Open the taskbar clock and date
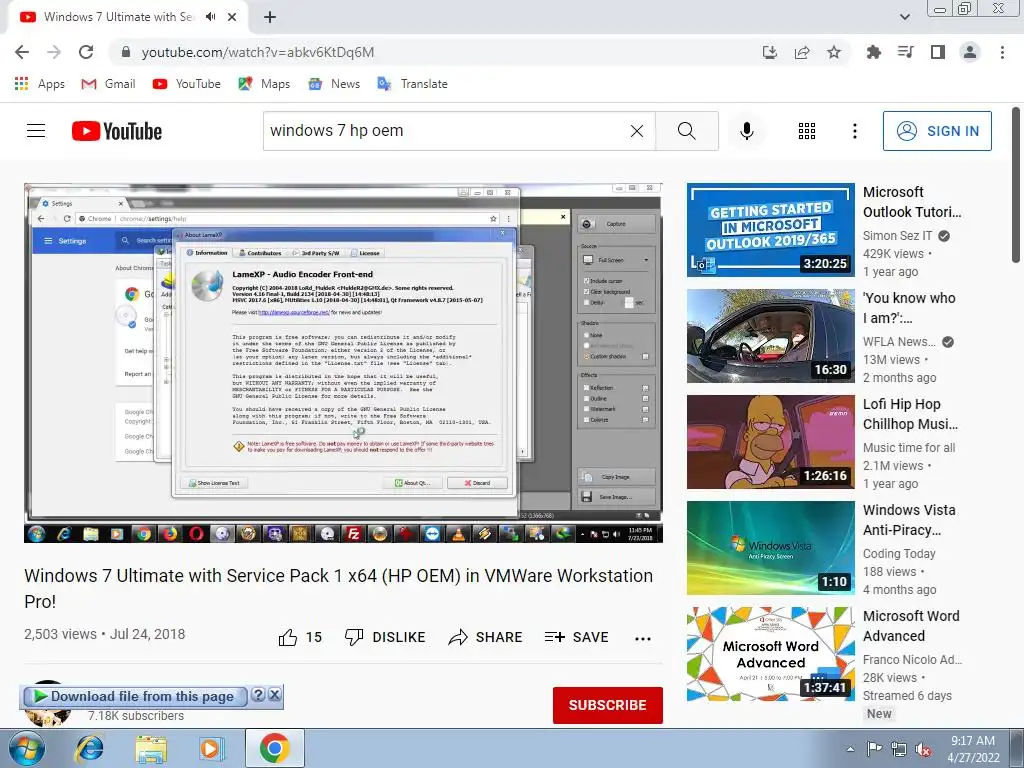This screenshot has height=768, width=1024. [973, 749]
